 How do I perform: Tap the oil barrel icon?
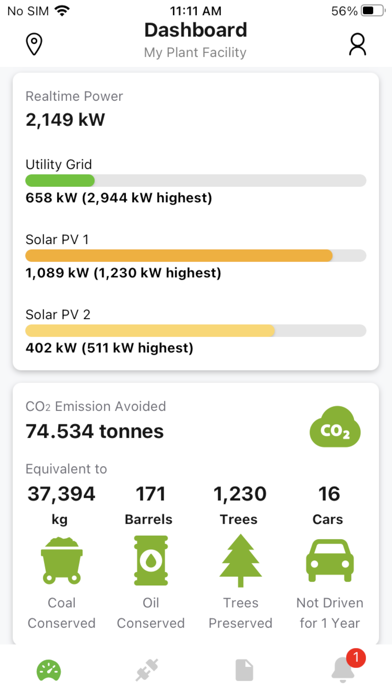point(151,560)
